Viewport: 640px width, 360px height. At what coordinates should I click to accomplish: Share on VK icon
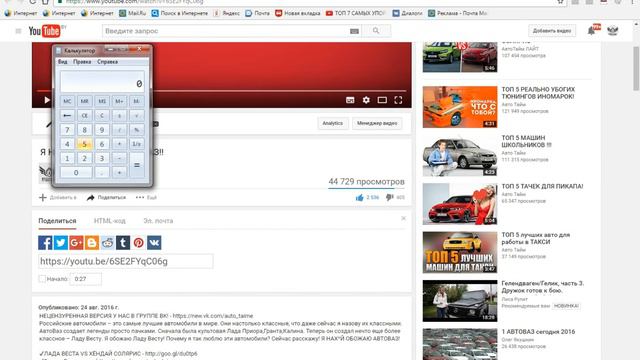pos(154,242)
